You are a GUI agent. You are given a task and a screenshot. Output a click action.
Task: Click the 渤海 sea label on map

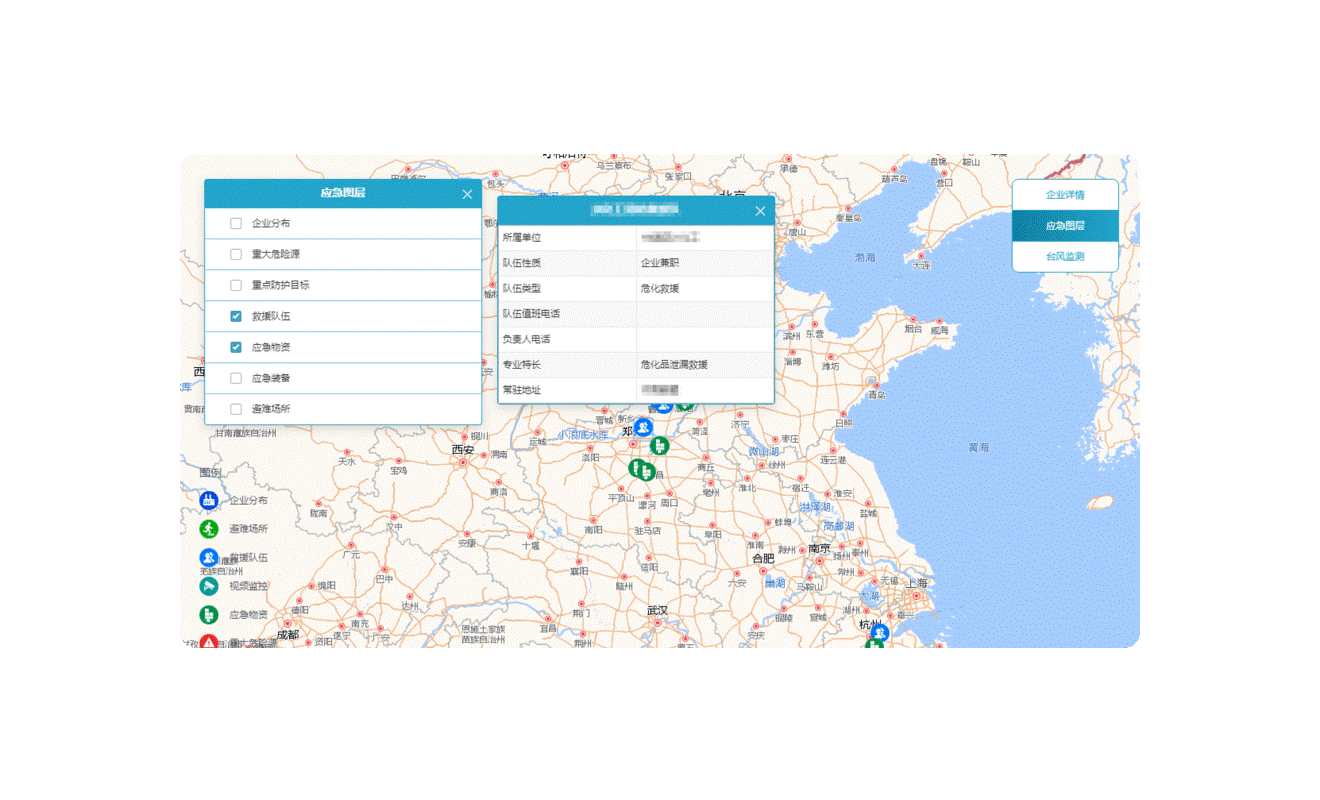865,258
